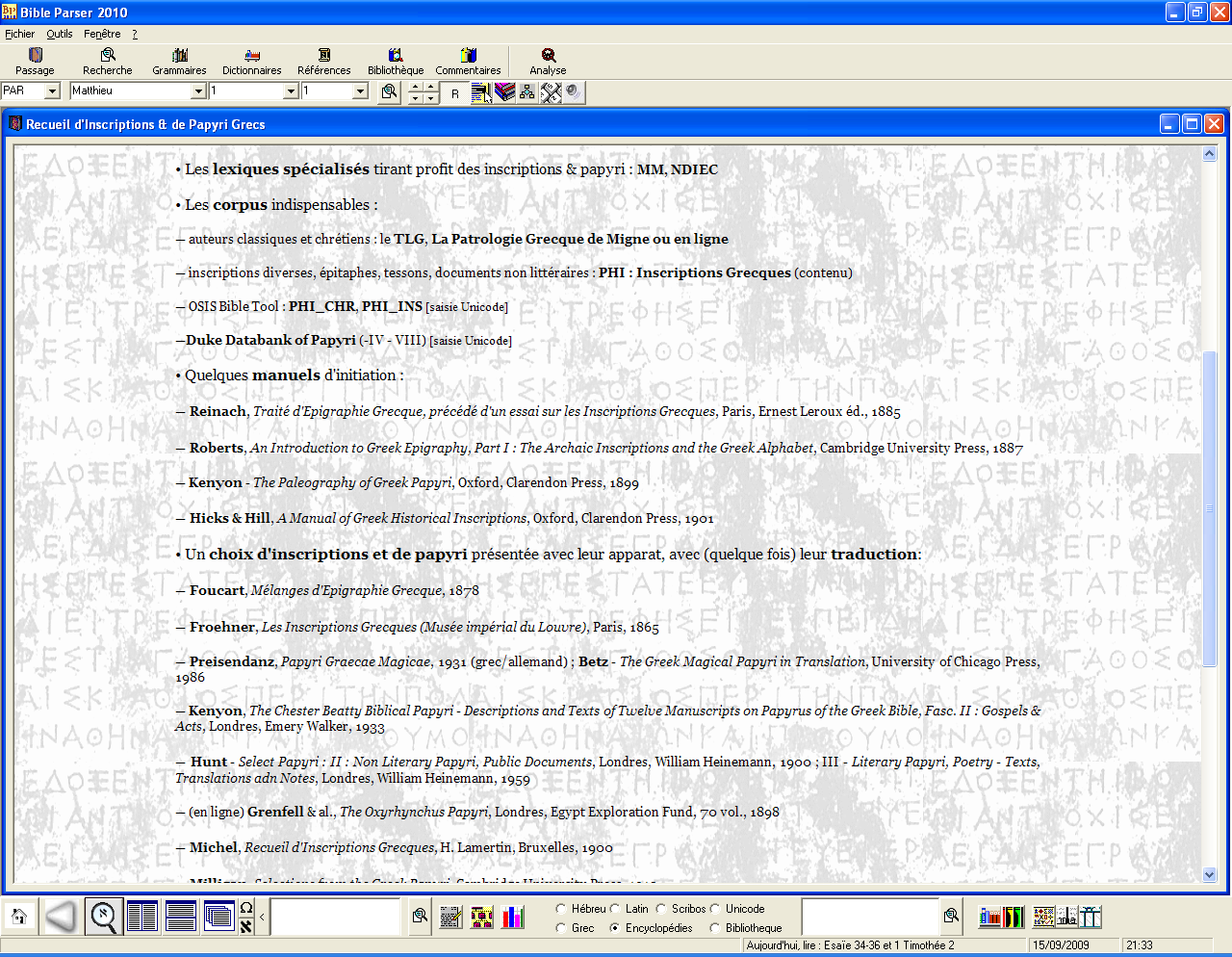Click the stacked books icon in second toolbar
1232x957 pixels.
click(504, 92)
